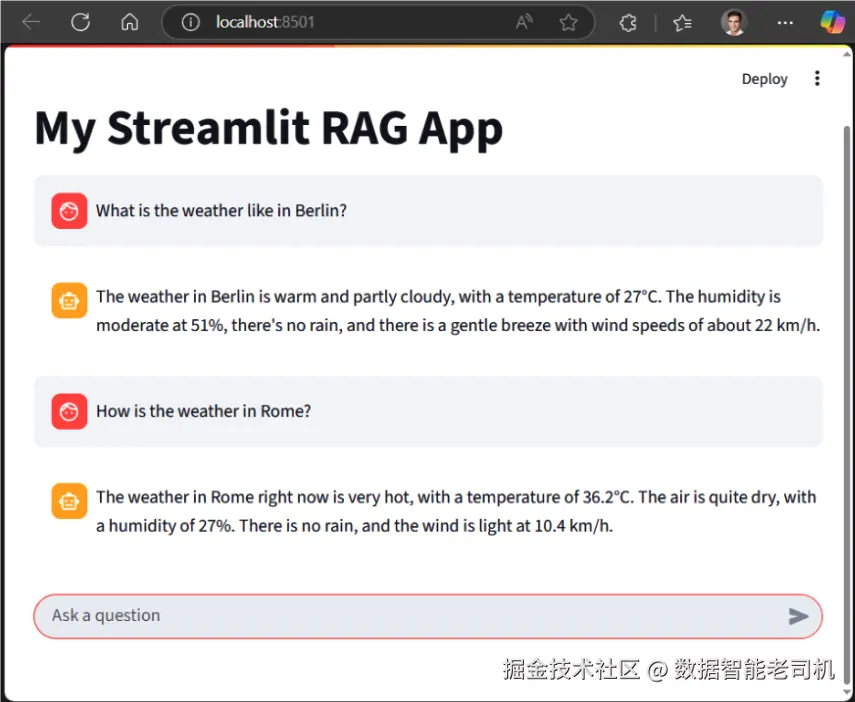Click Berlin weather answer mentioning 27°C
Viewport: 855px width, 702px height.
[x=458, y=311]
